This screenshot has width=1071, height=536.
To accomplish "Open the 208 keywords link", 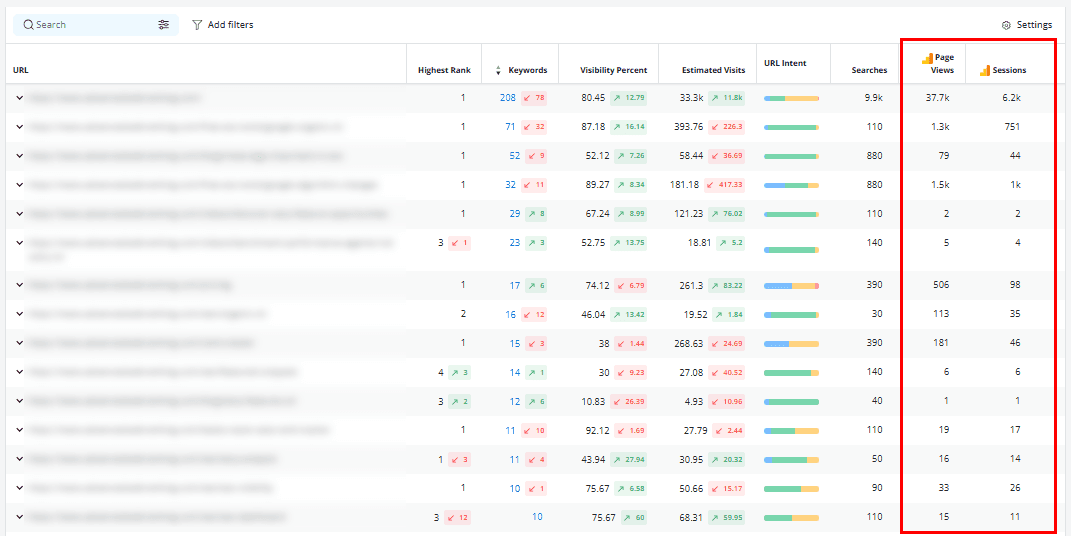I will tap(507, 98).
